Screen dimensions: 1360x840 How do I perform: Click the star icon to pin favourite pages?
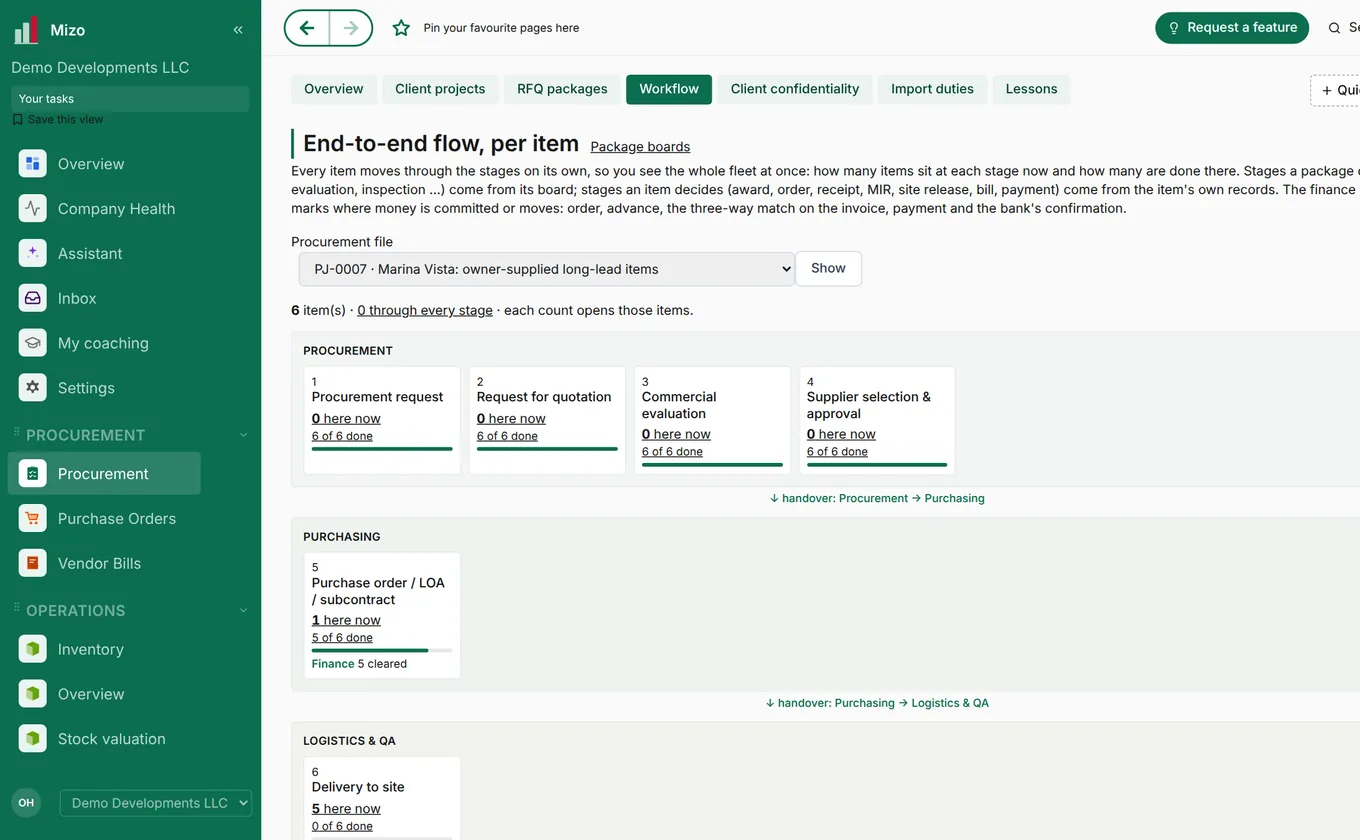click(401, 28)
